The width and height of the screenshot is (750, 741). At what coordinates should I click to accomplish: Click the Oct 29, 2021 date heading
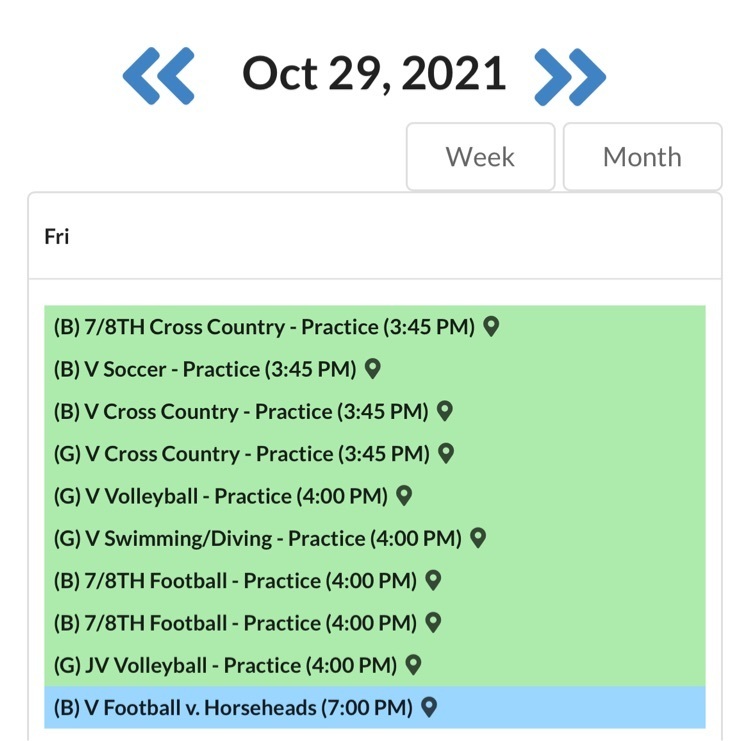374,73
